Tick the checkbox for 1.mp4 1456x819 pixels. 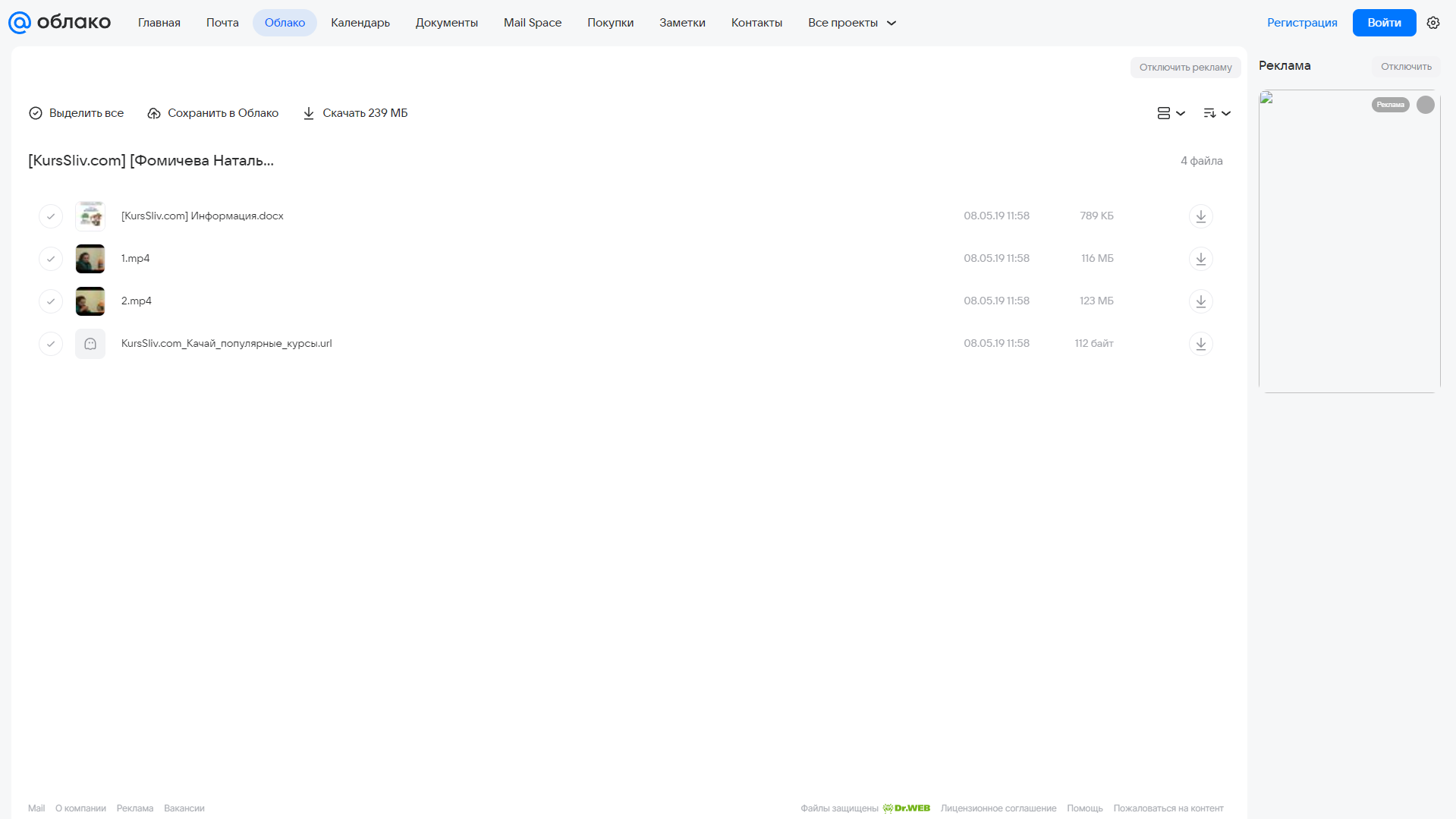tap(51, 259)
